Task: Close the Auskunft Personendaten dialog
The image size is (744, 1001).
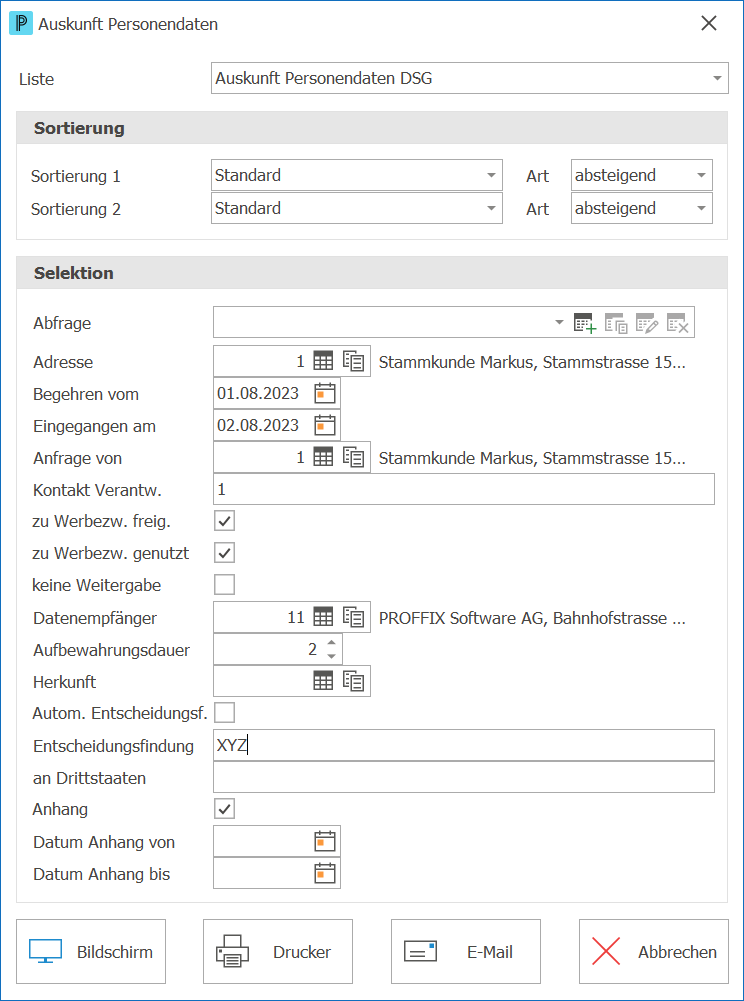Action: click(x=709, y=24)
